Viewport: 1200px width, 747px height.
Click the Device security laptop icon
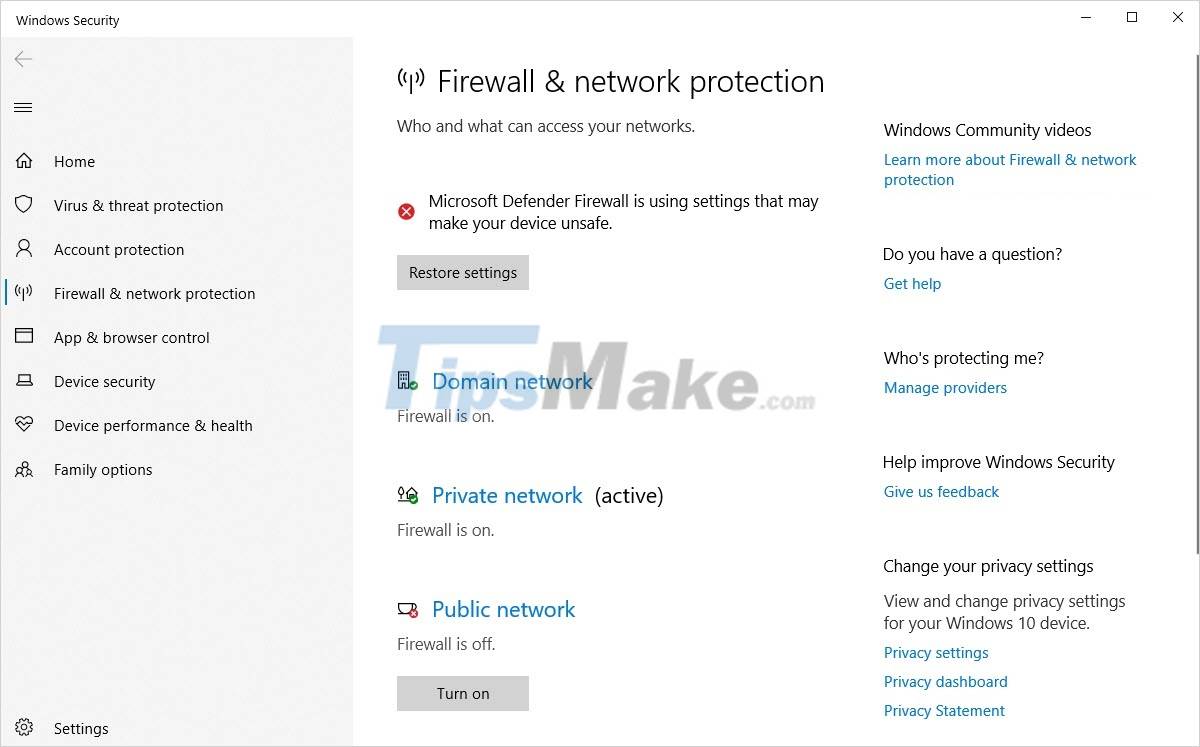(x=25, y=381)
